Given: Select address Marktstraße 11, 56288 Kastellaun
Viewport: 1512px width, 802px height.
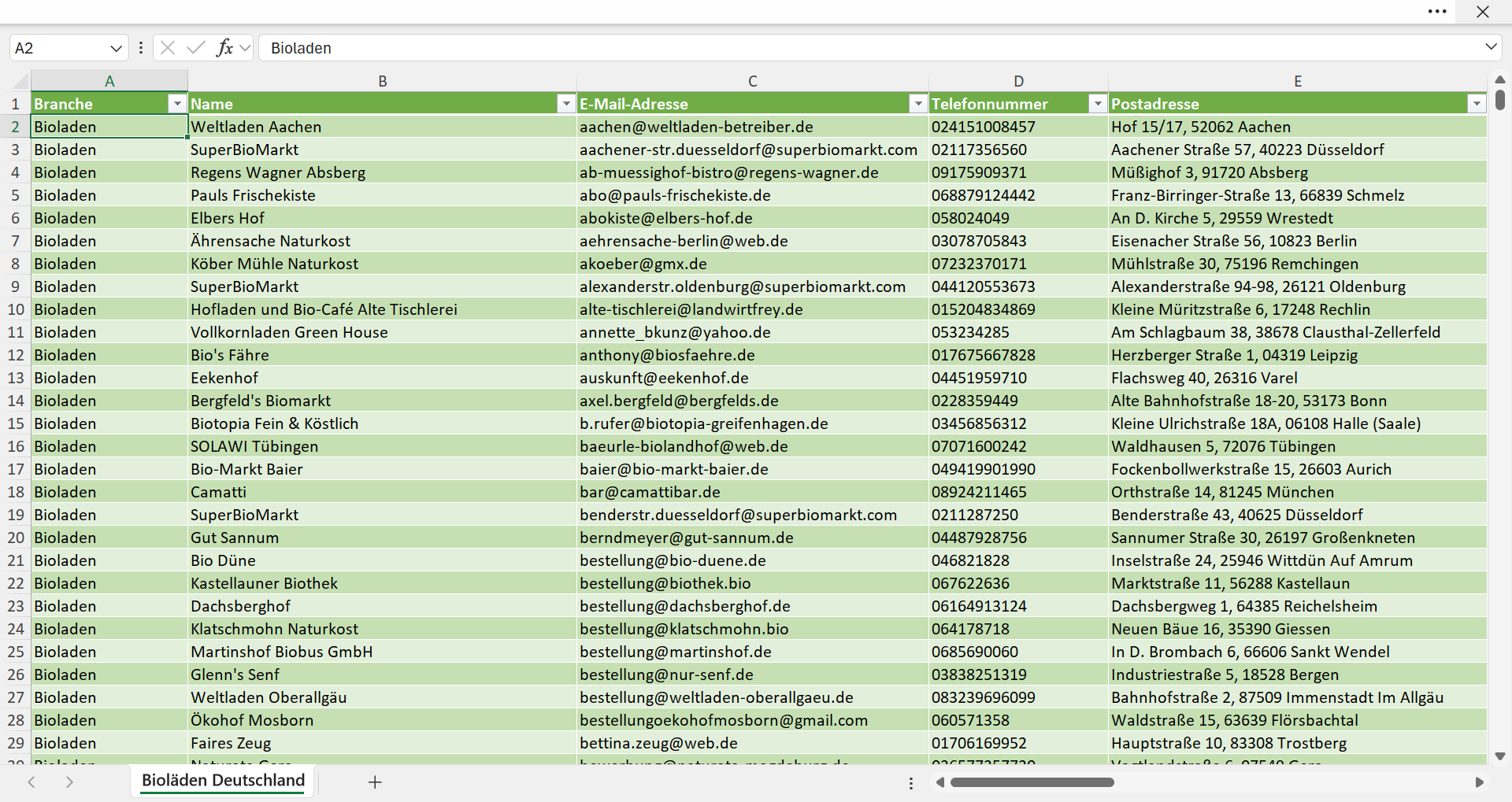Looking at the screenshot, I should pyautogui.click(x=1298, y=583).
